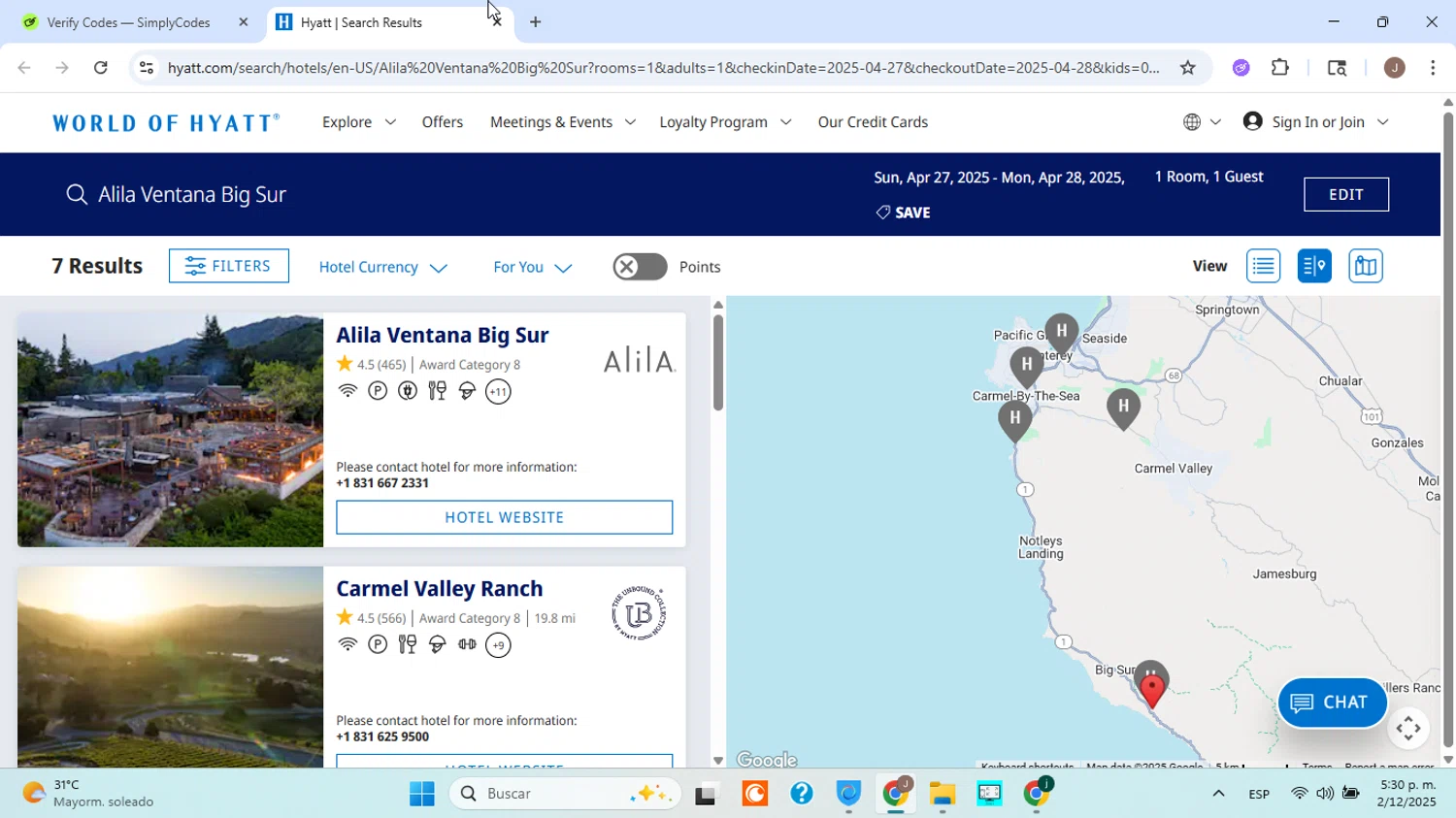Open Our Credit Cards page
The height and width of the screenshot is (818, 1456).
pos(873,122)
